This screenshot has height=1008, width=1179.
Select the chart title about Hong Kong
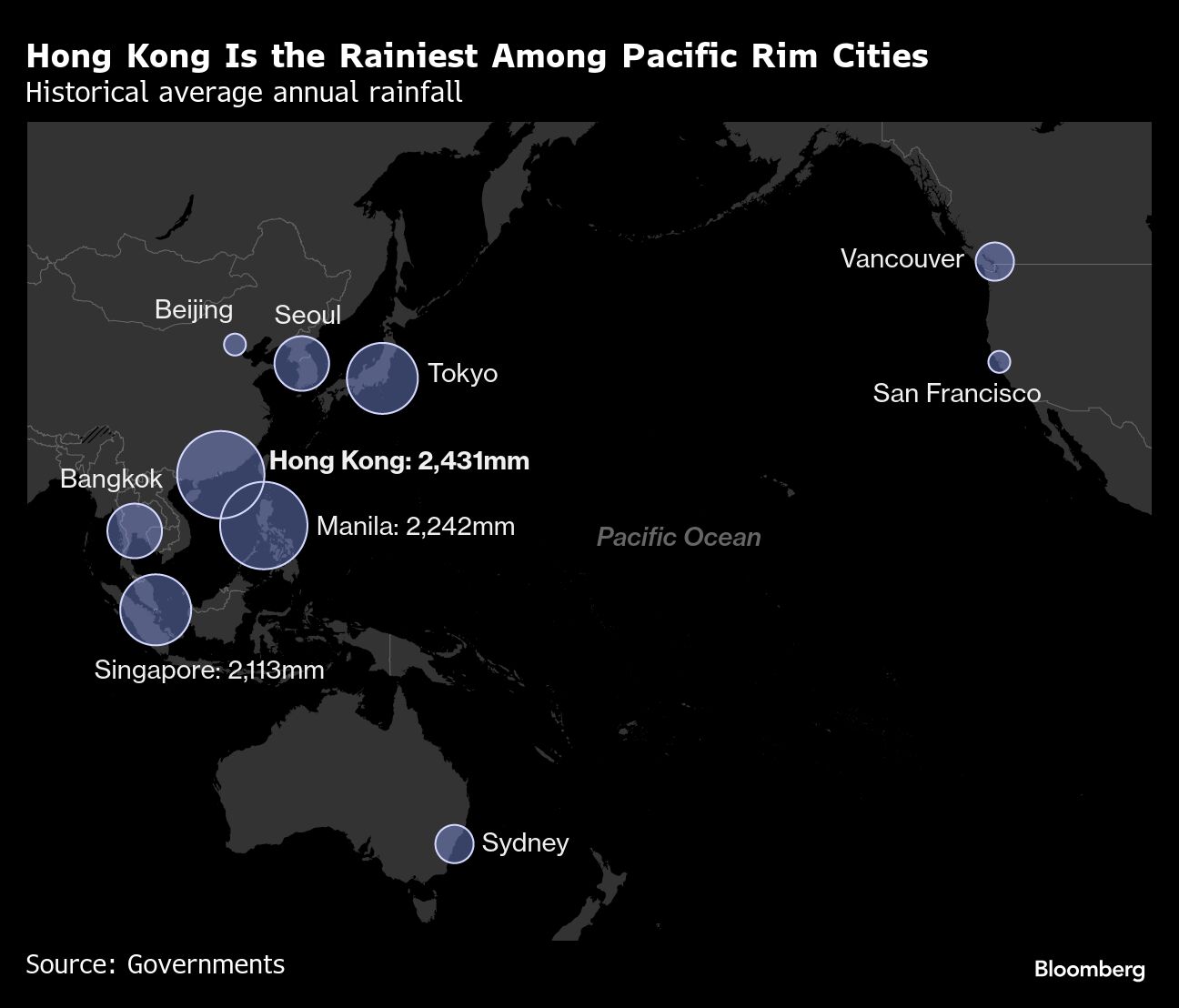pyautogui.click(x=477, y=56)
